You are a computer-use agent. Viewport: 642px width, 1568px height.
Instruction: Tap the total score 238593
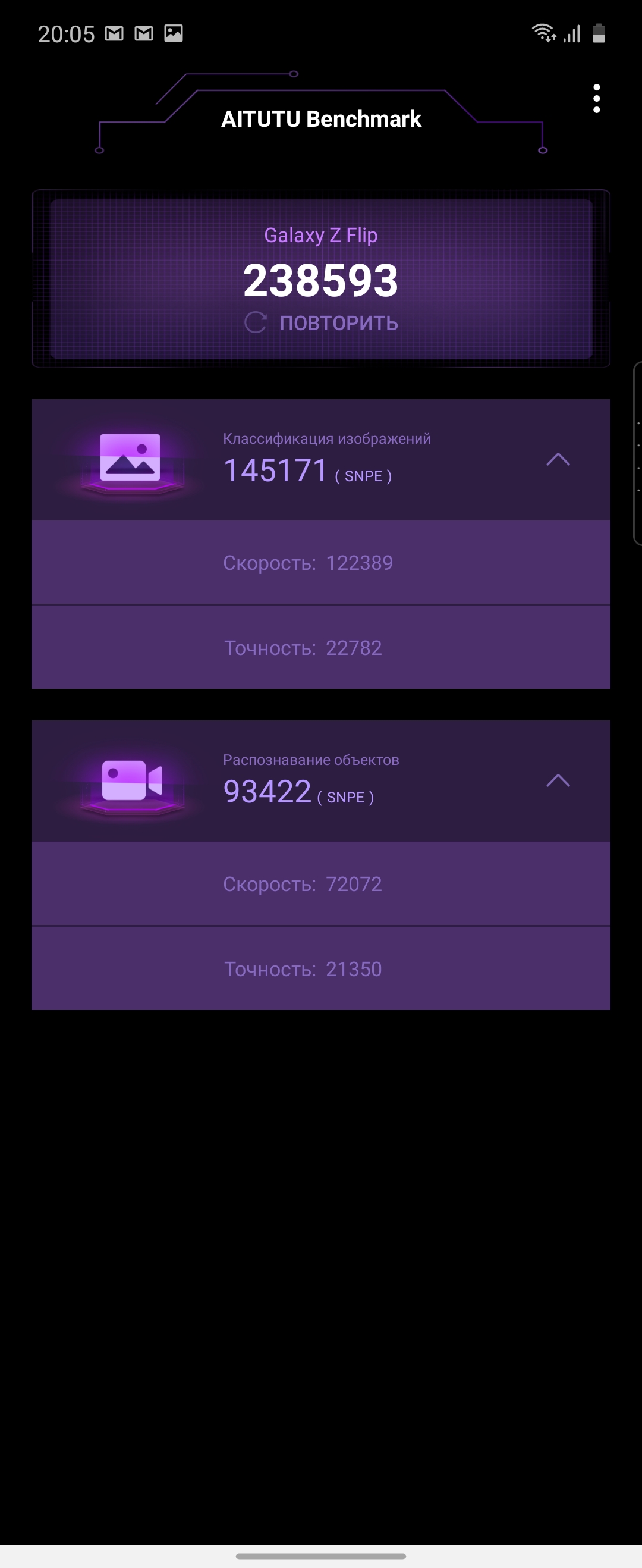point(320,281)
